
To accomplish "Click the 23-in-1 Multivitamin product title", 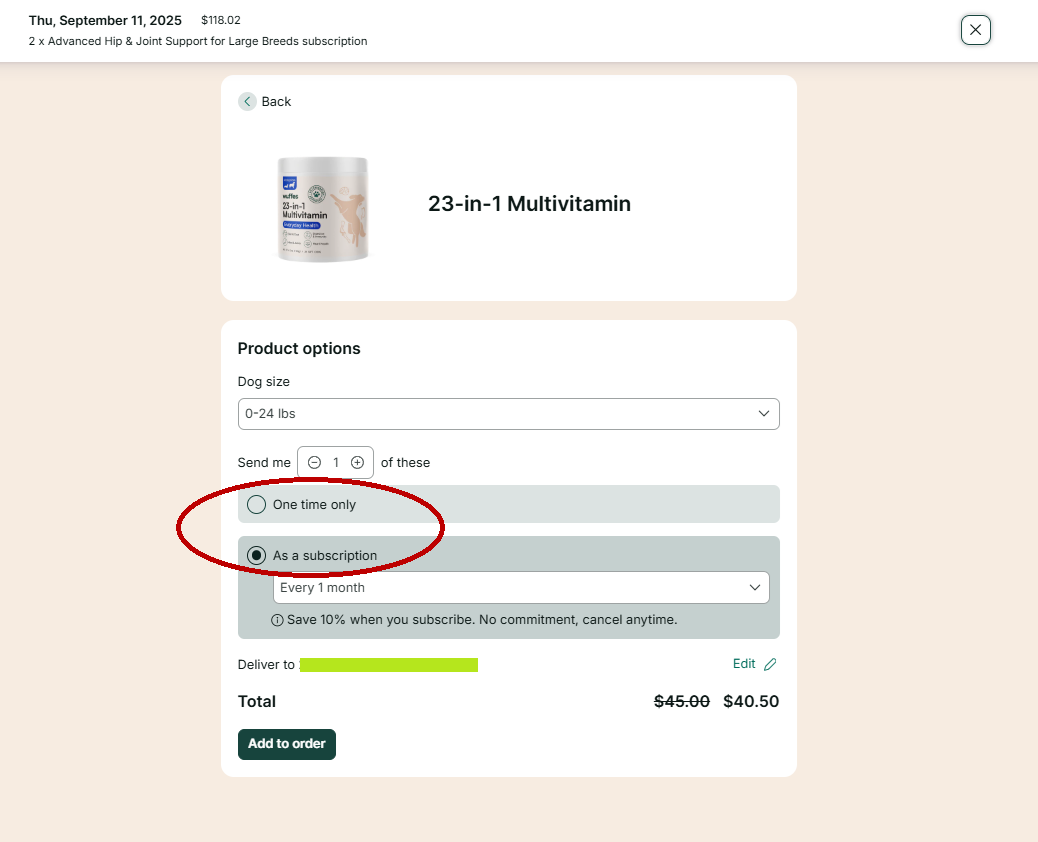I will pos(529,204).
